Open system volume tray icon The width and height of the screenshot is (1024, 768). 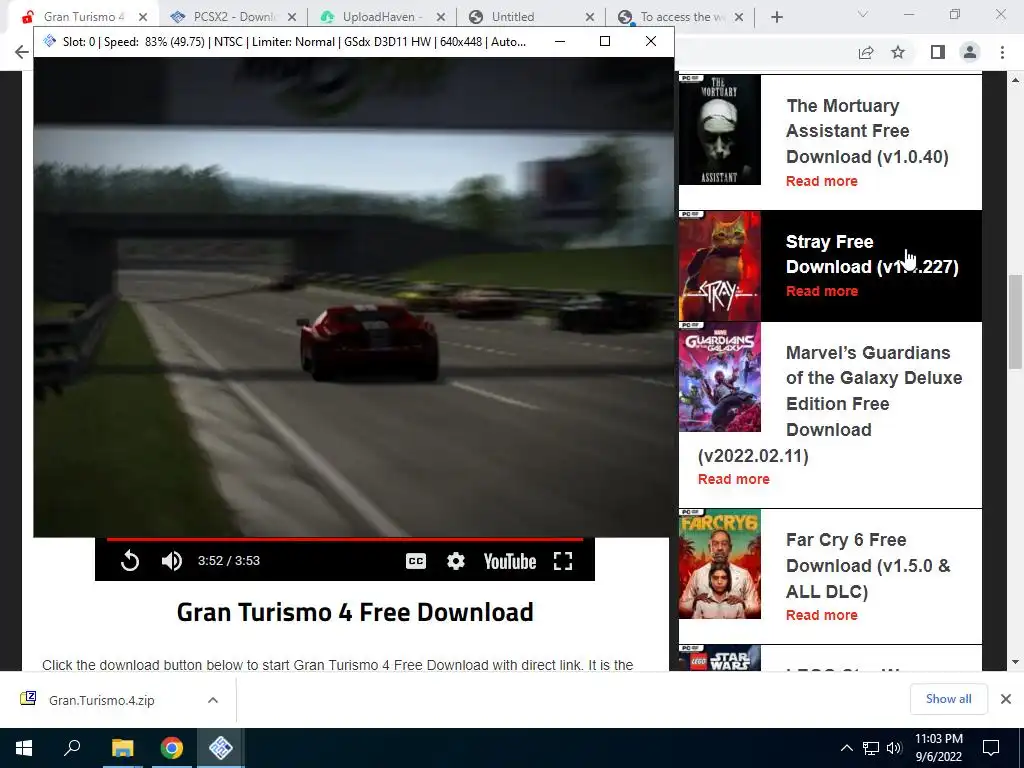tap(894, 748)
